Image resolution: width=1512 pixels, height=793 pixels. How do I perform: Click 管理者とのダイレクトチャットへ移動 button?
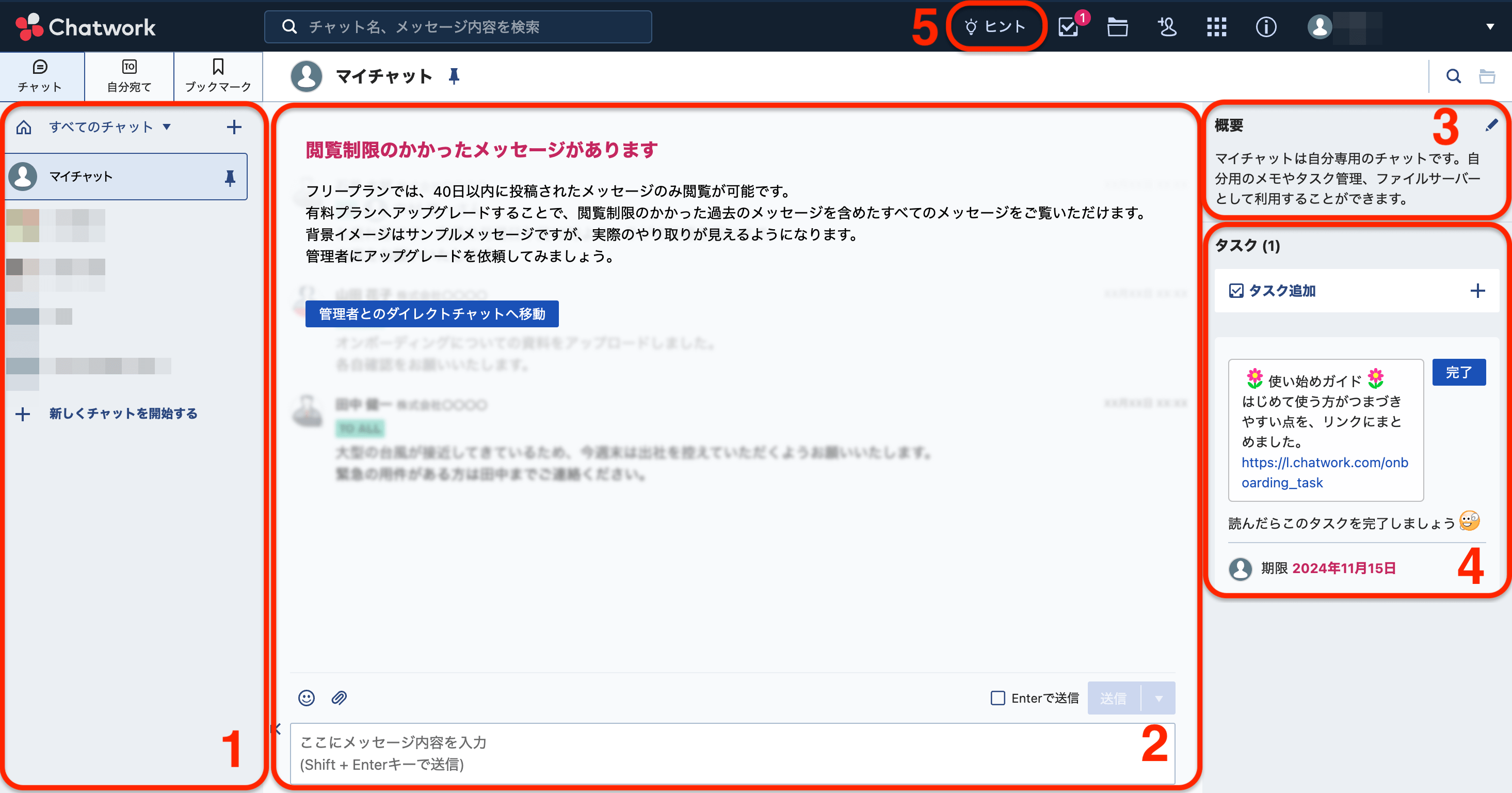click(x=431, y=314)
